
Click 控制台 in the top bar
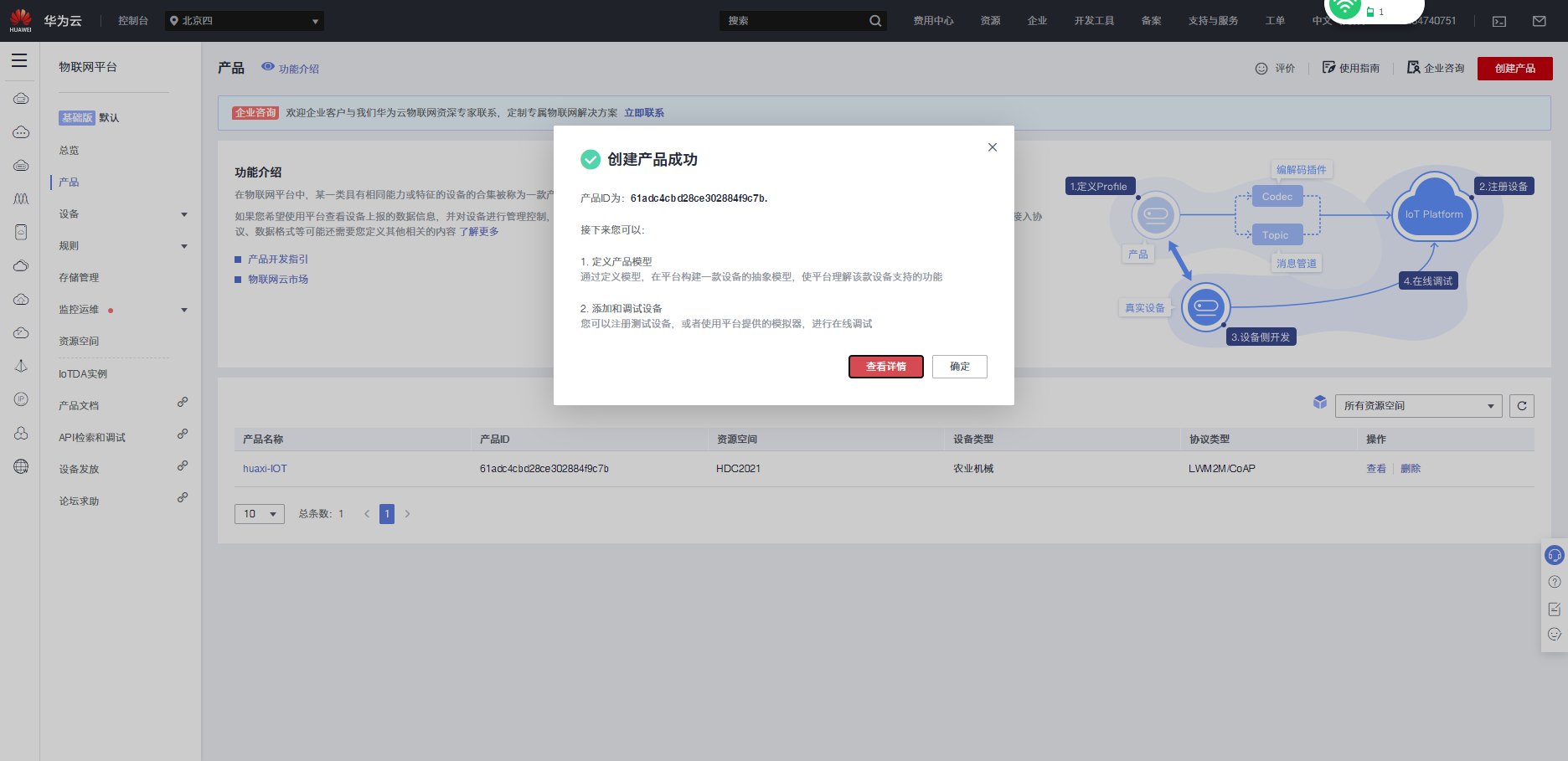[133, 21]
